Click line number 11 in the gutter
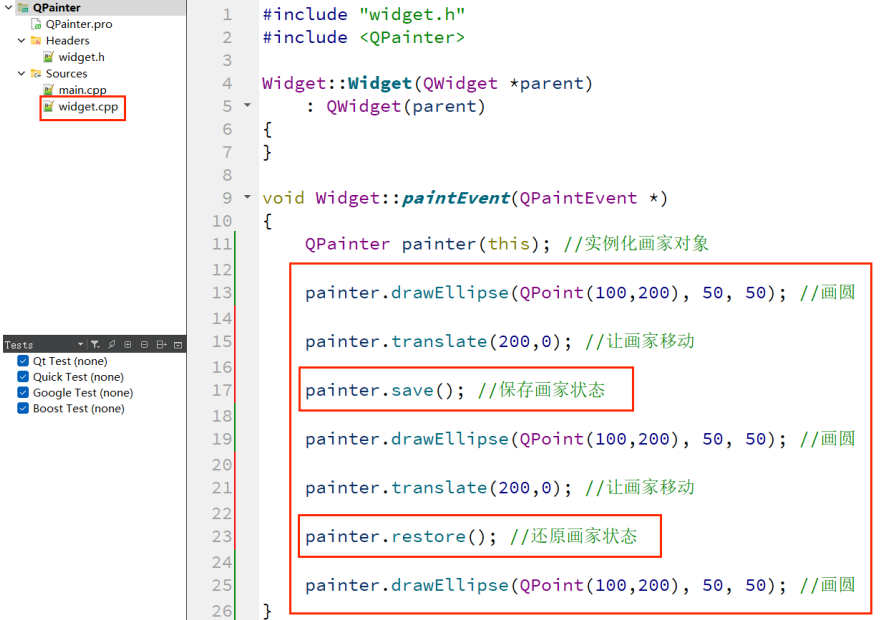 [222, 243]
